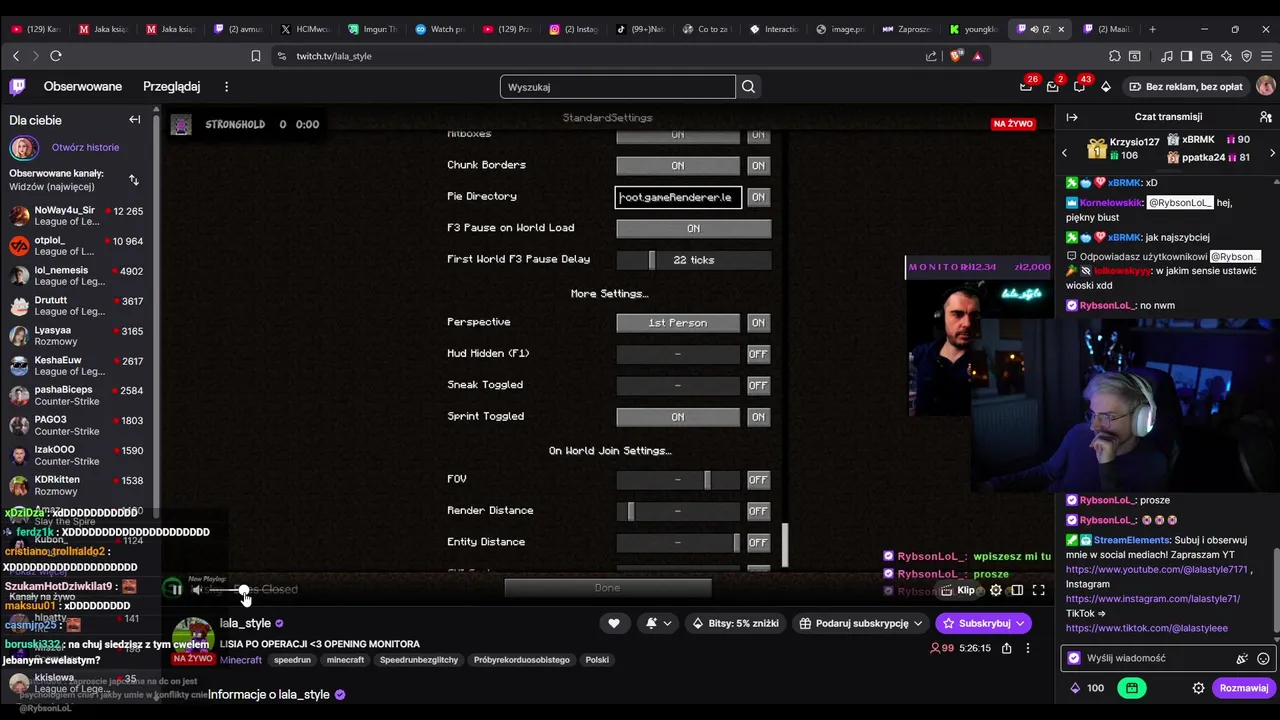Reload the browser page
Screen dimensions: 1280x720
56,56
